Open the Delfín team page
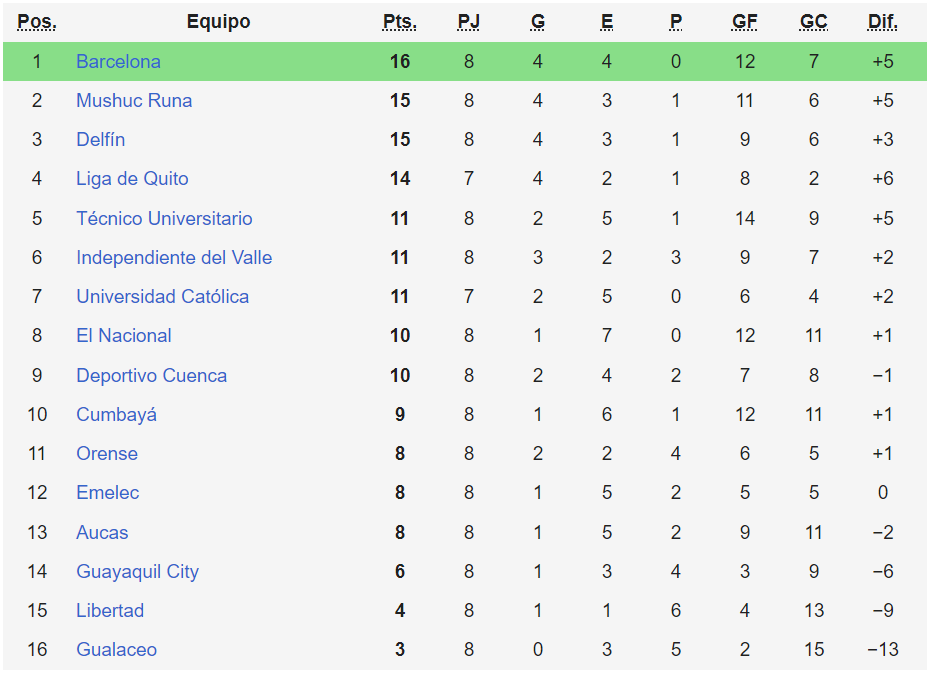The height and width of the screenshot is (676, 938). 101,140
